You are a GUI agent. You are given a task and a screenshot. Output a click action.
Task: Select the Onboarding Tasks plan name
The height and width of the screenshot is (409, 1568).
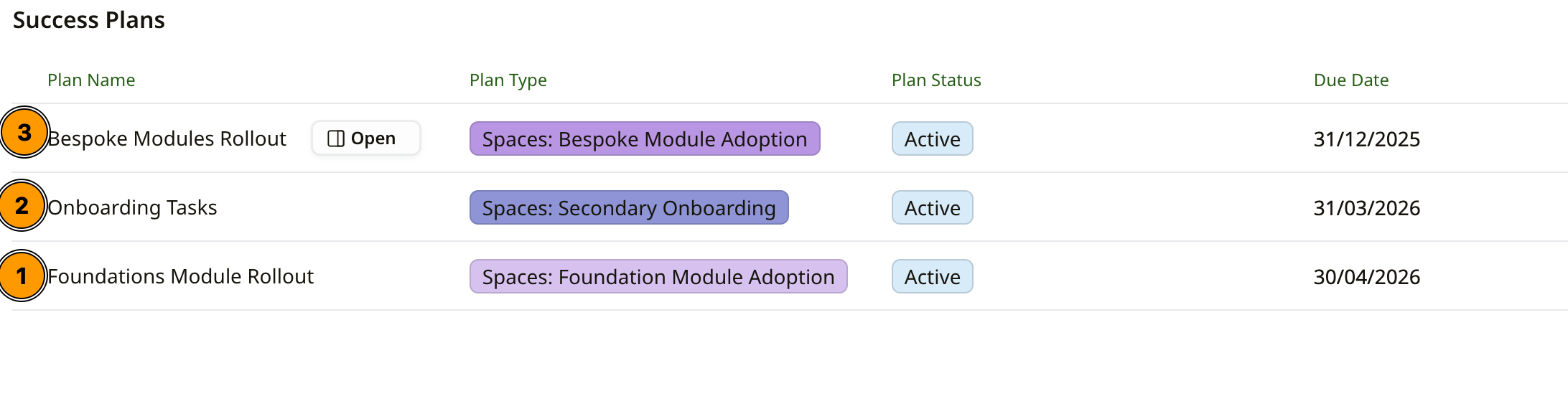(x=132, y=207)
